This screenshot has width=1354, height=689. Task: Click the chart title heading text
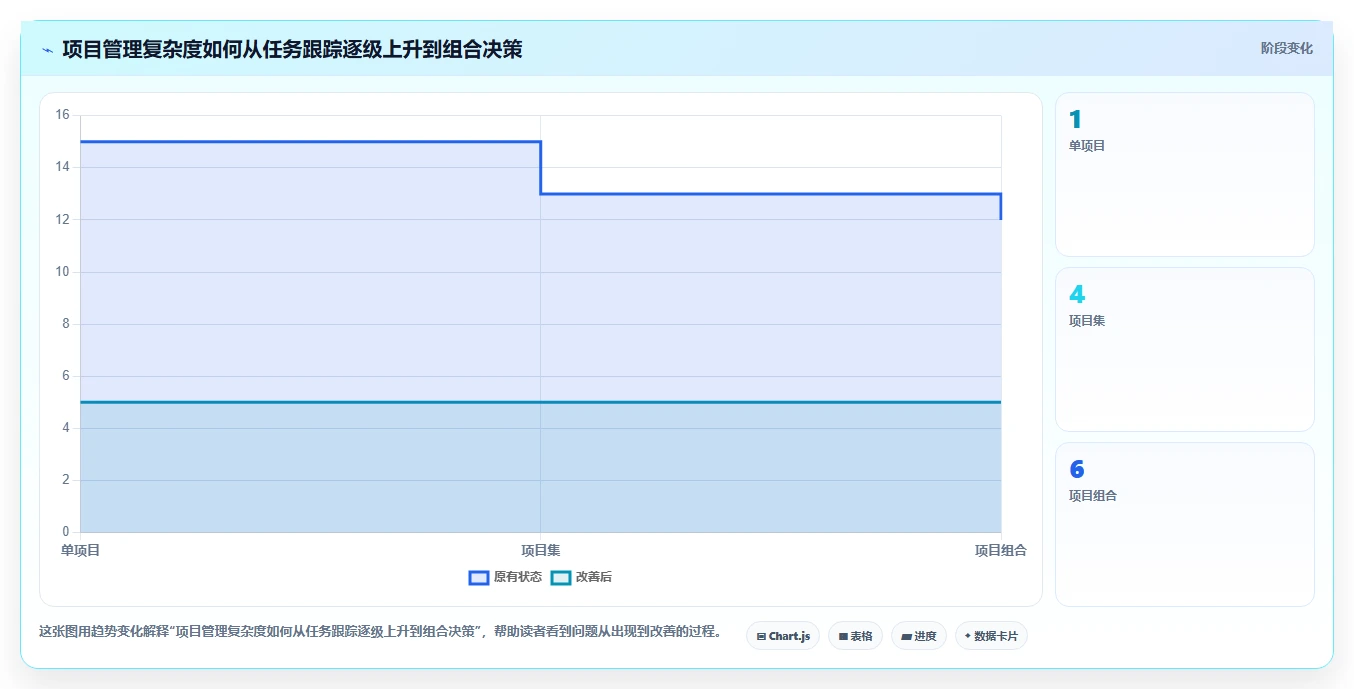(x=292, y=49)
